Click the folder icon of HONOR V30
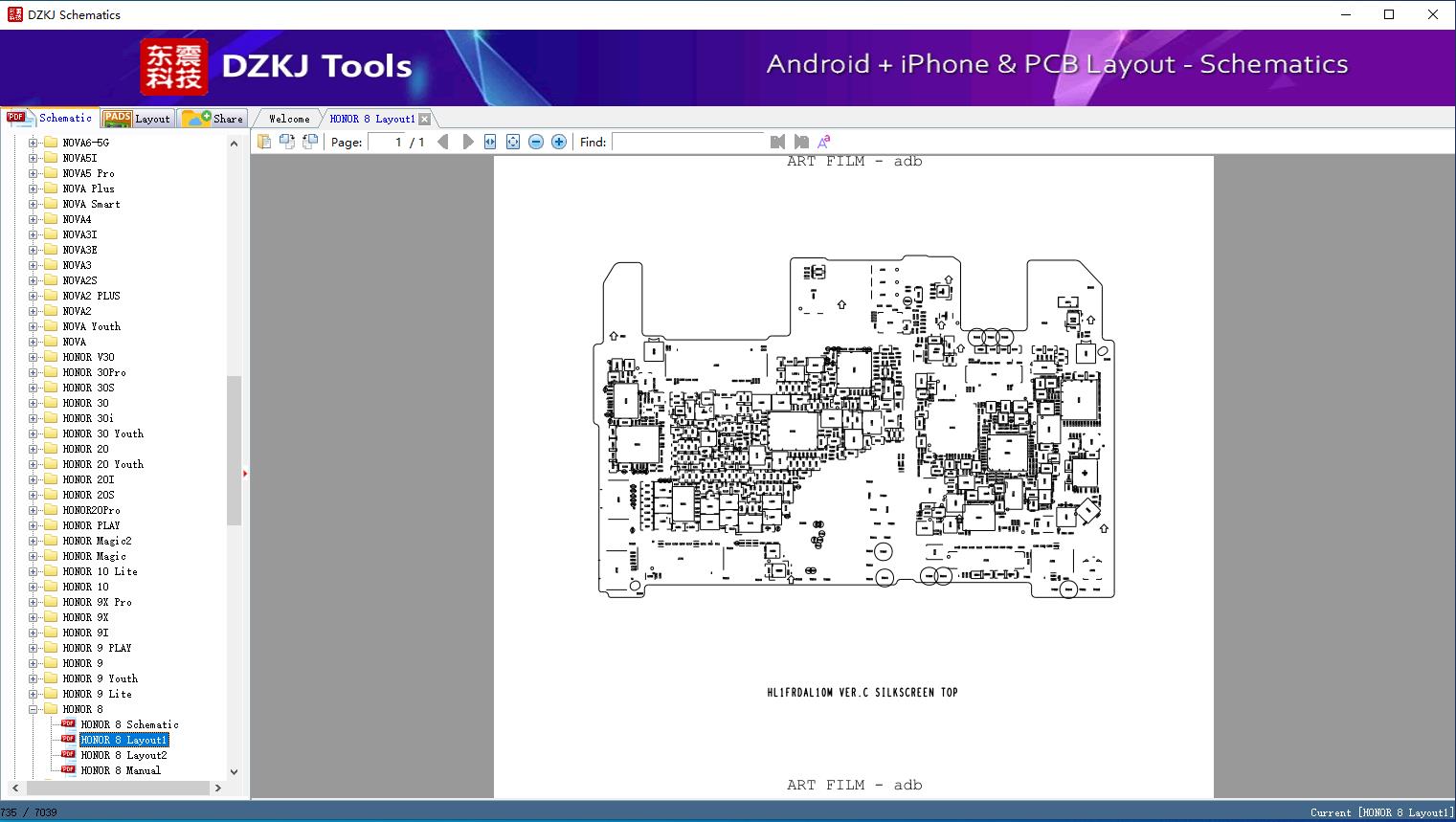Image resolution: width=1456 pixels, height=822 pixels. 51,357
